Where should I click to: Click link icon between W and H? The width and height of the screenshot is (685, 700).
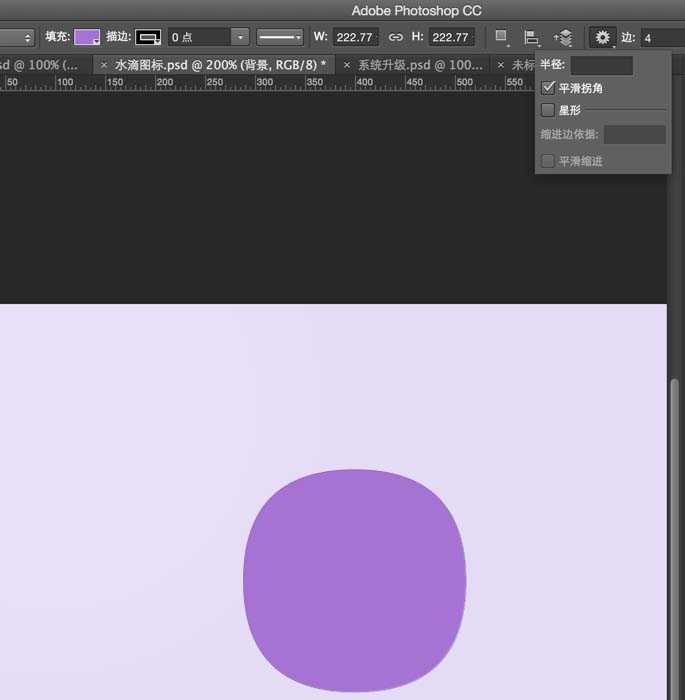395,37
